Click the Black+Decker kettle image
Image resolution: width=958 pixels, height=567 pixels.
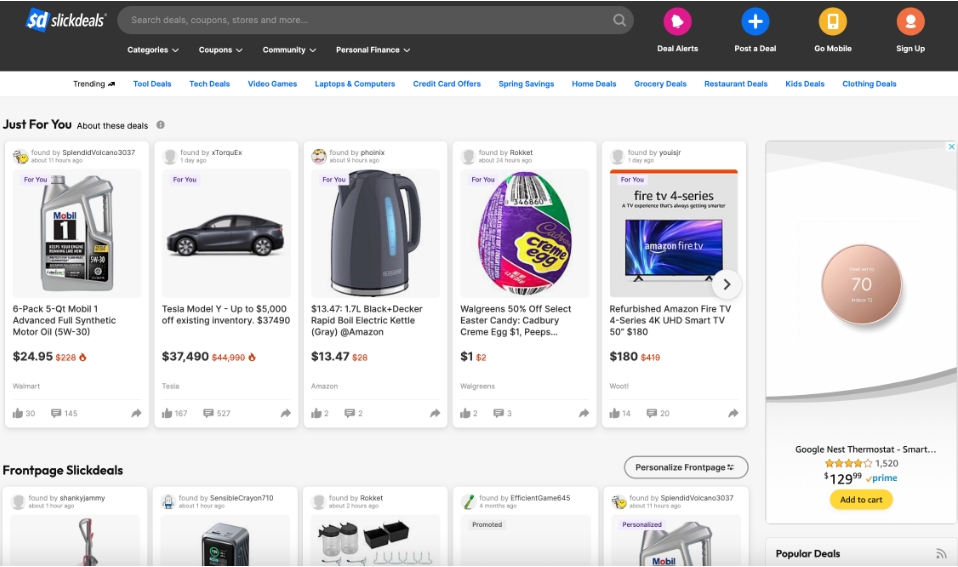(x=375, y=233)
